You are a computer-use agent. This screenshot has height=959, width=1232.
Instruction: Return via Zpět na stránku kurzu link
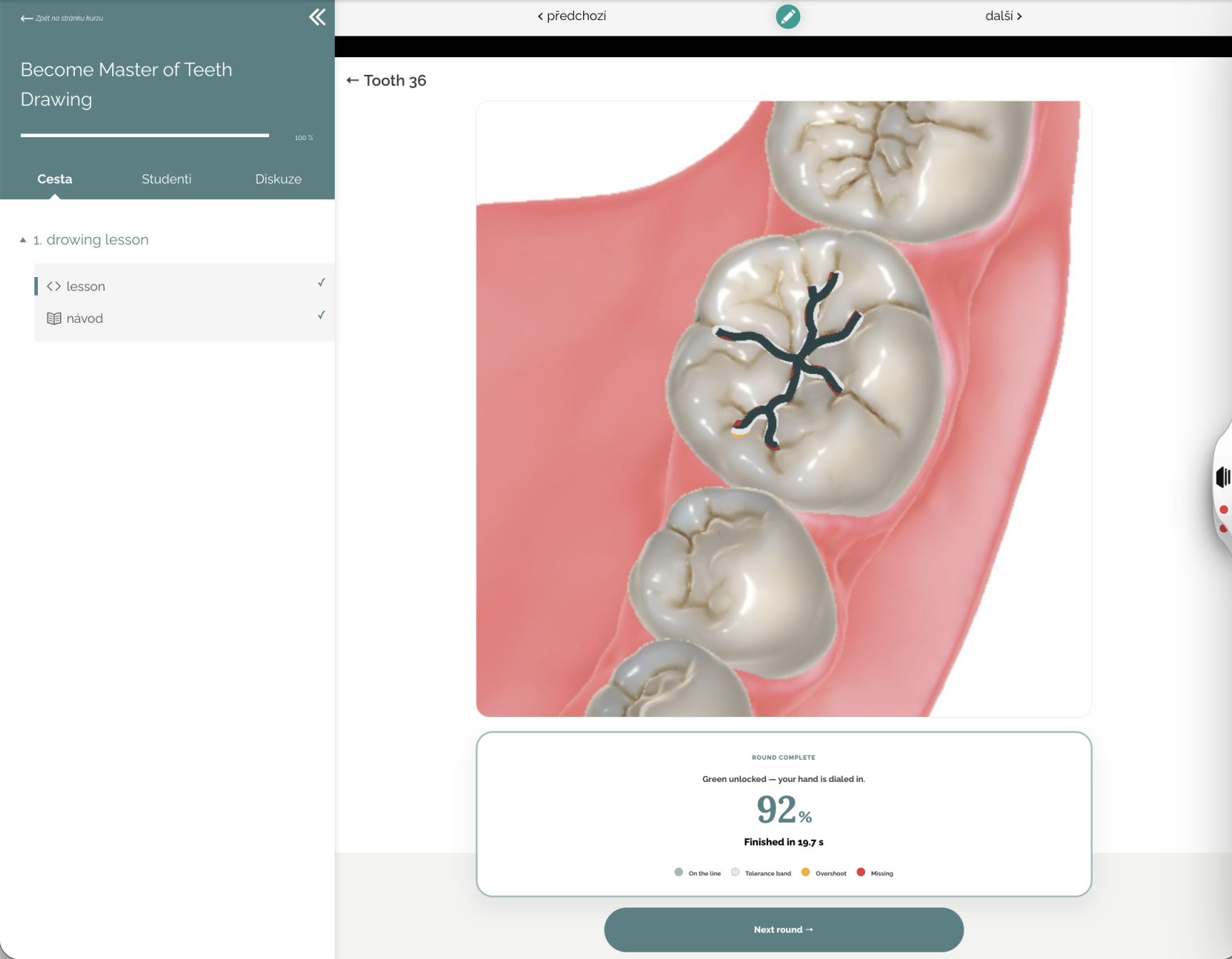tap(62, 18)
